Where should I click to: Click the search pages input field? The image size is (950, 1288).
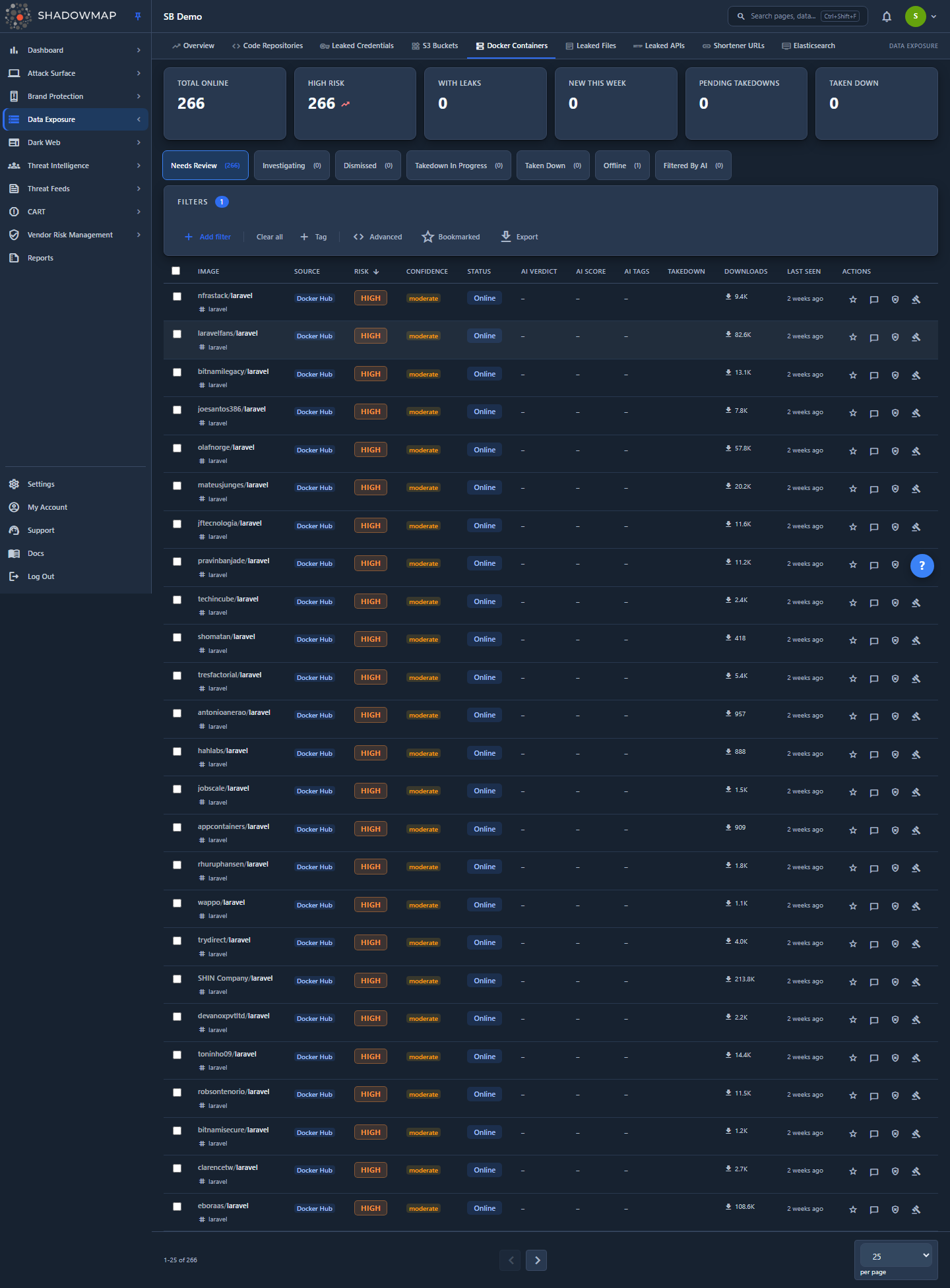(798, 16)
